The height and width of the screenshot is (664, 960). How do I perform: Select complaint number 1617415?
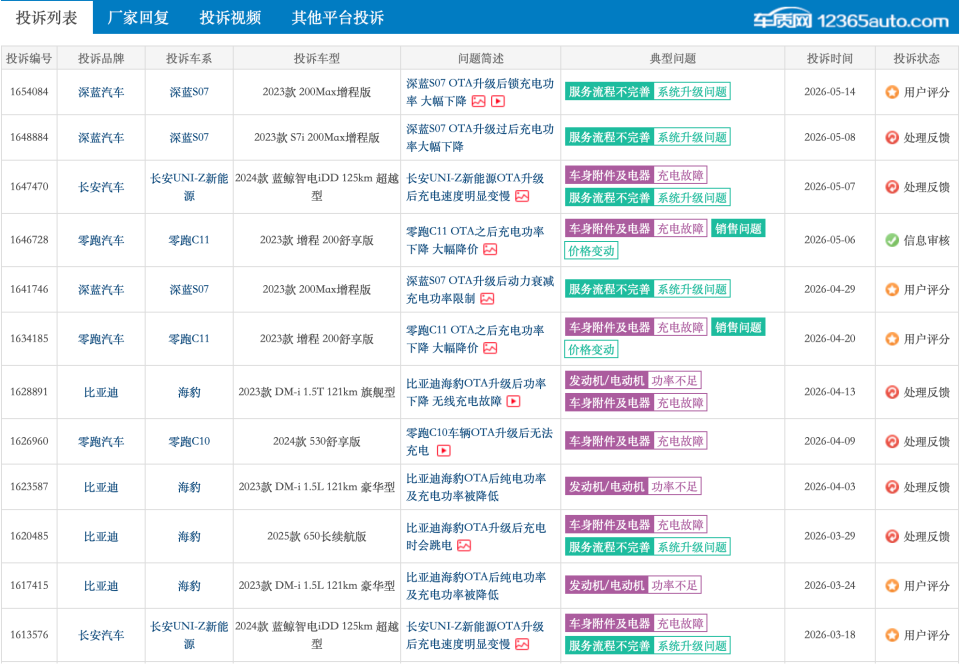click(x=29, y=586)
